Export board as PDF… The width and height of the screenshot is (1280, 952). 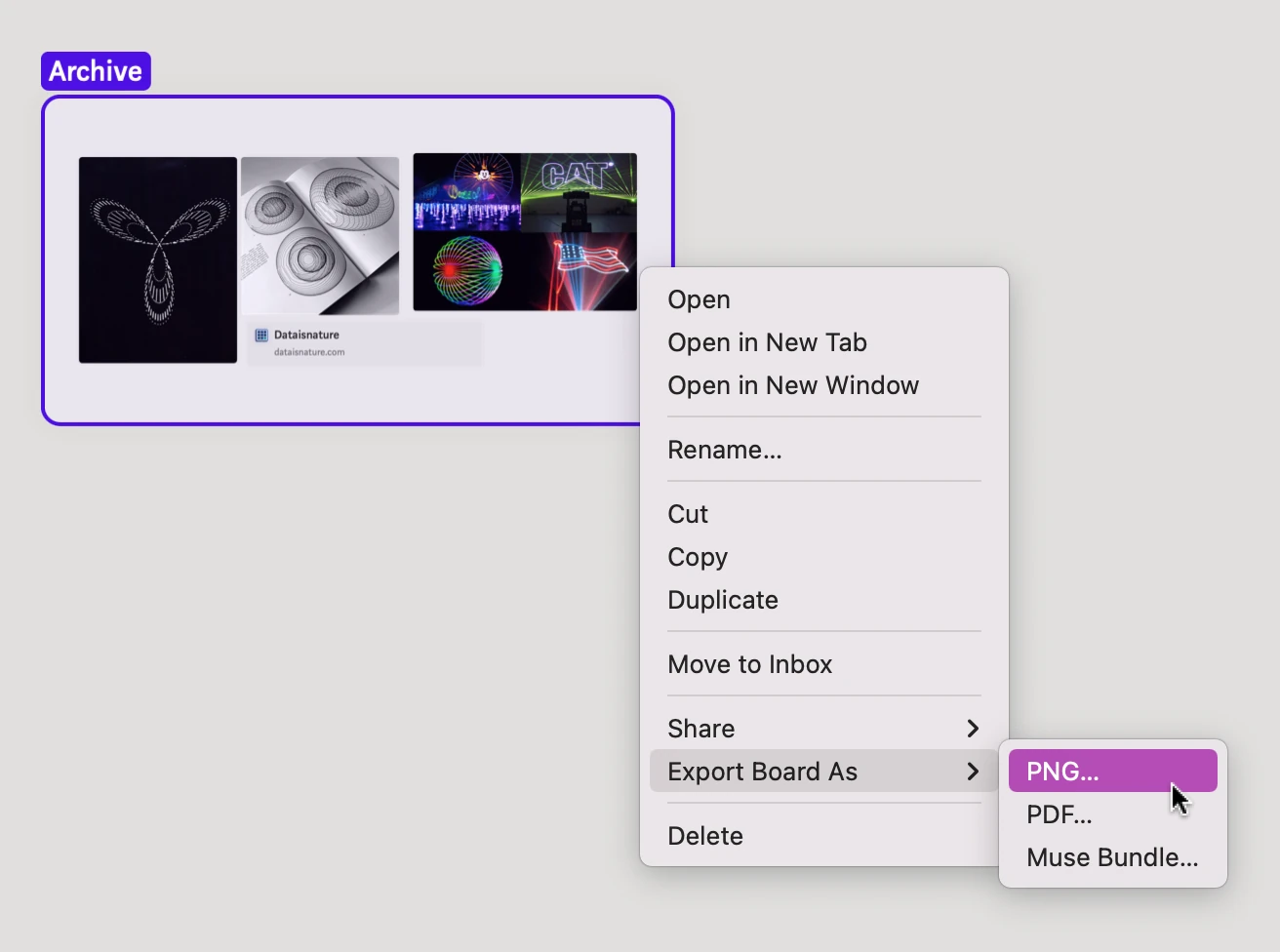(1059, 814)
